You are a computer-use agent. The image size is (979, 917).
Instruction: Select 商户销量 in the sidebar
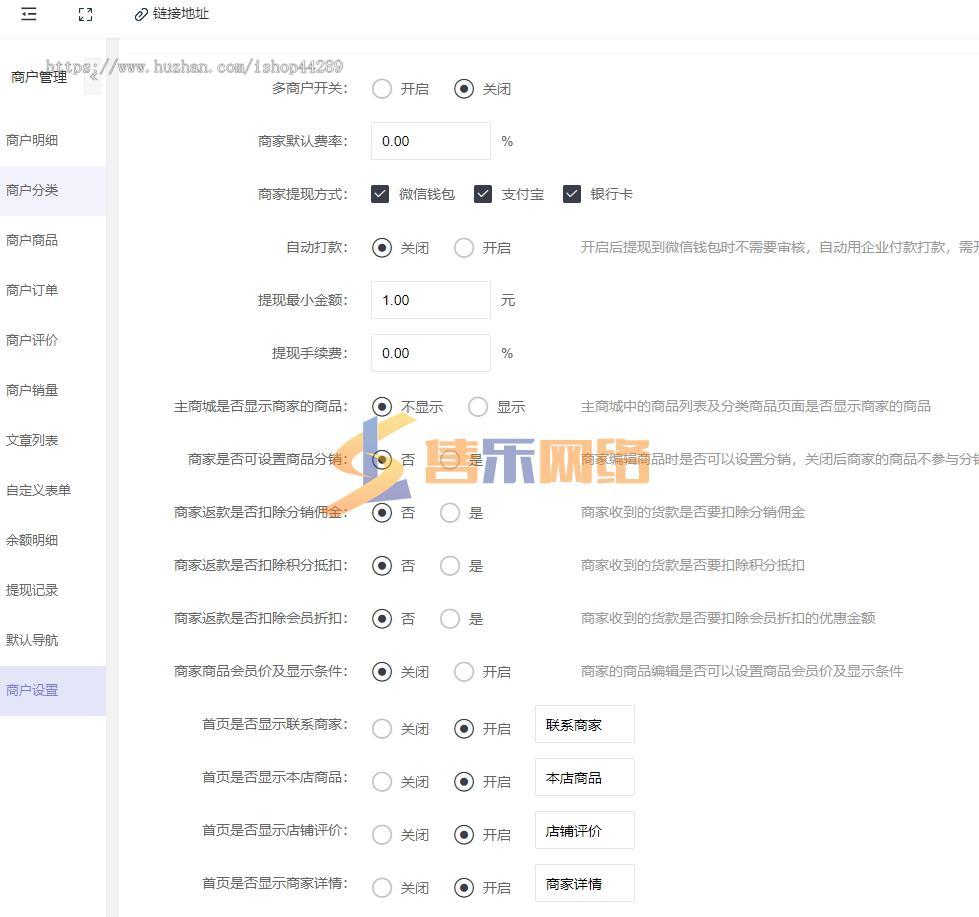pos(53,390)
